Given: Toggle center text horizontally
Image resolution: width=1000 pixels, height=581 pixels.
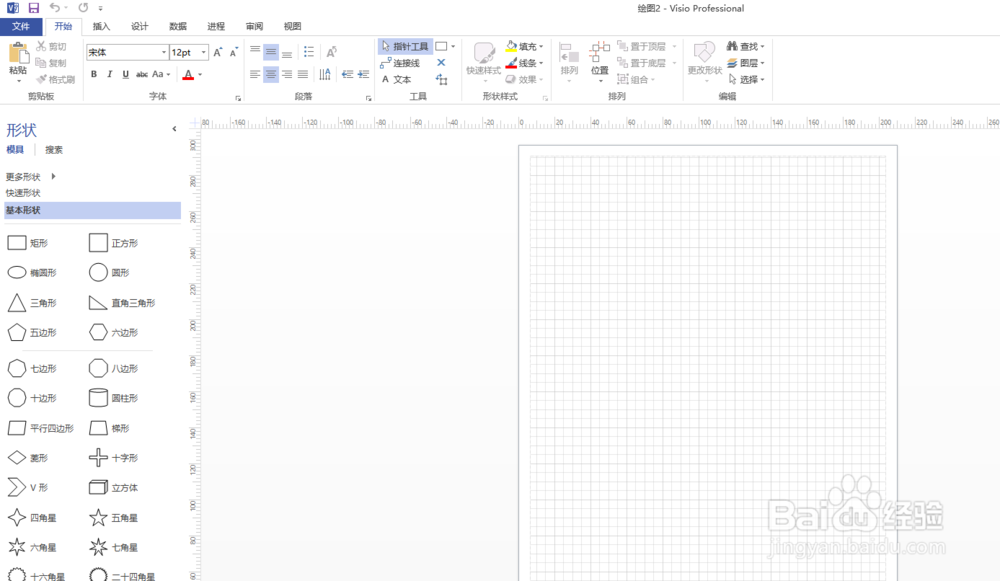Looking at the screenshot, I should [271, 75].
